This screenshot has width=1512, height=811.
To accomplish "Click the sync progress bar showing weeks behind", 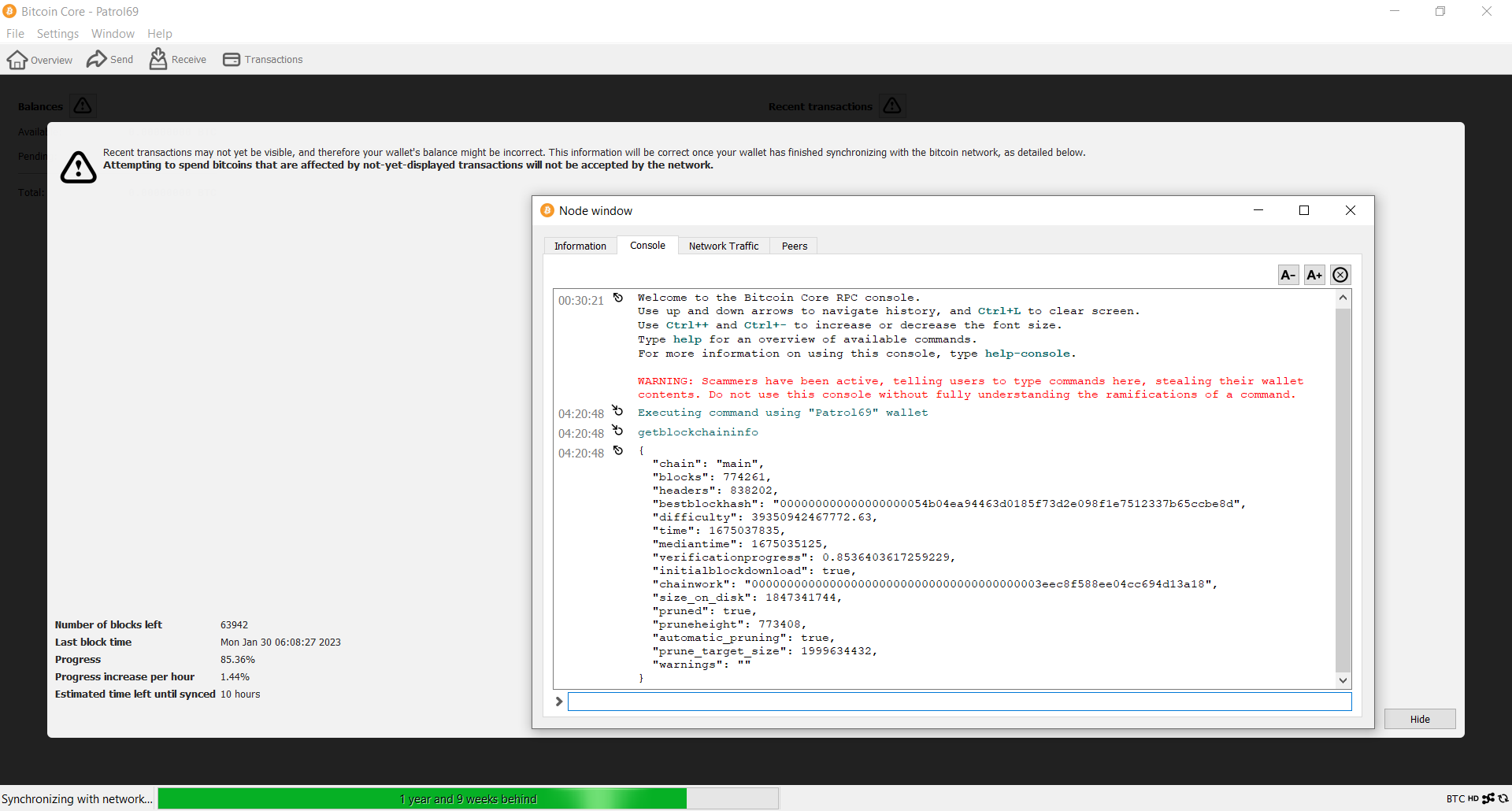I will tap(468, 798).
